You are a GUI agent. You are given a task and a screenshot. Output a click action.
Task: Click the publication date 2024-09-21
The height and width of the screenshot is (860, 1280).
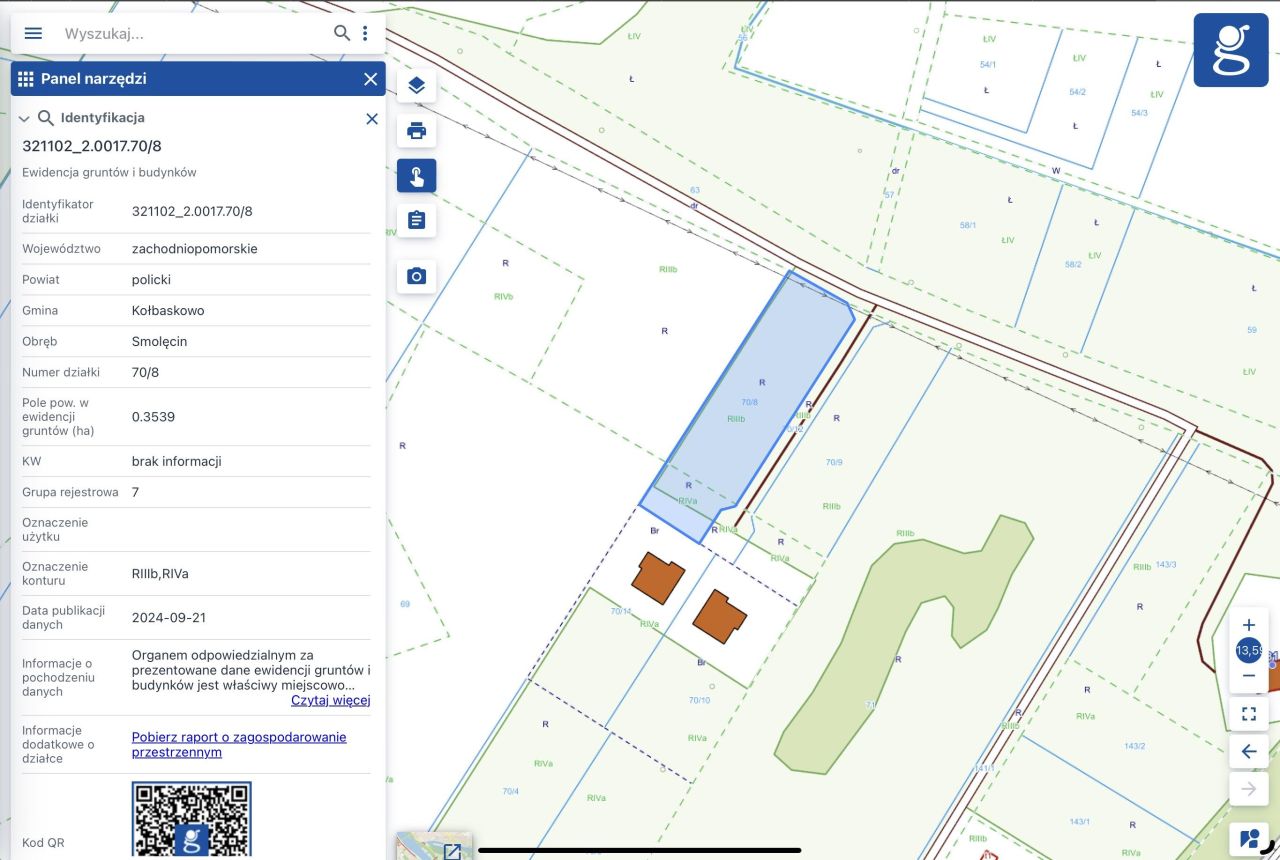point(169,618)
